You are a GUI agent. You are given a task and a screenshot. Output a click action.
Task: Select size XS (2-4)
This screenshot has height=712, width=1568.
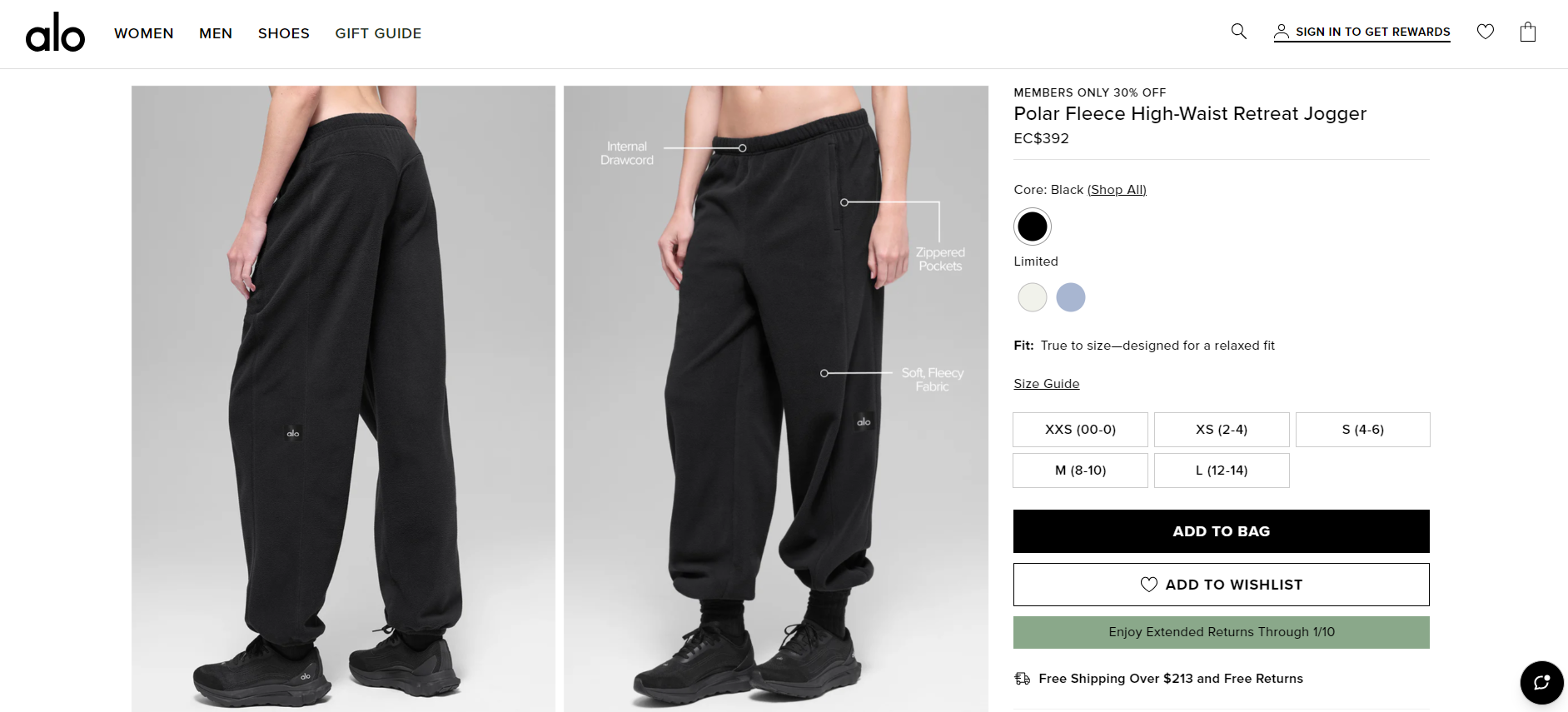tap(1221, 430)
